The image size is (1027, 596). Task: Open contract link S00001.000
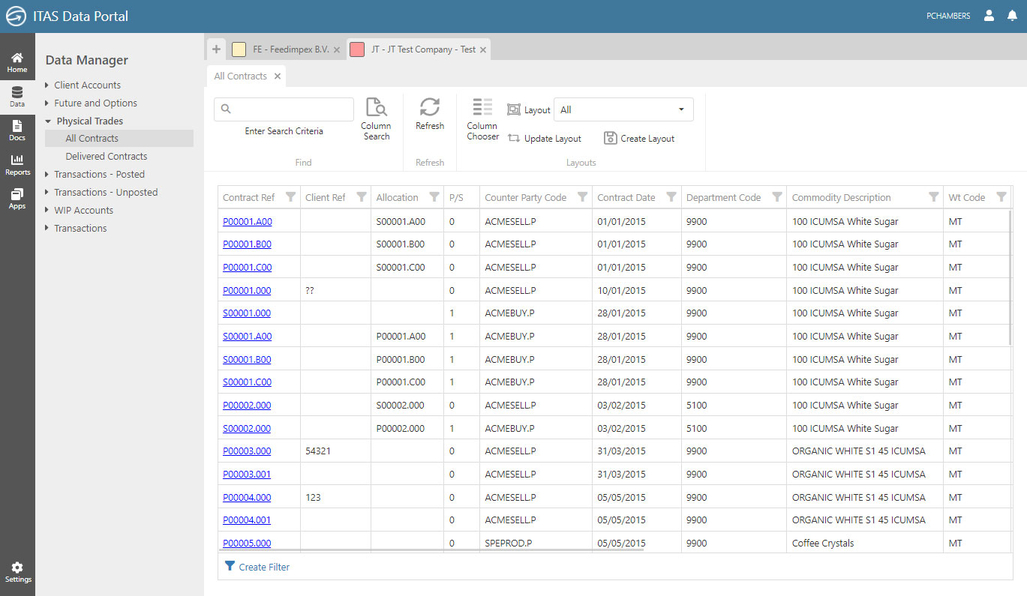pos(246,313)
